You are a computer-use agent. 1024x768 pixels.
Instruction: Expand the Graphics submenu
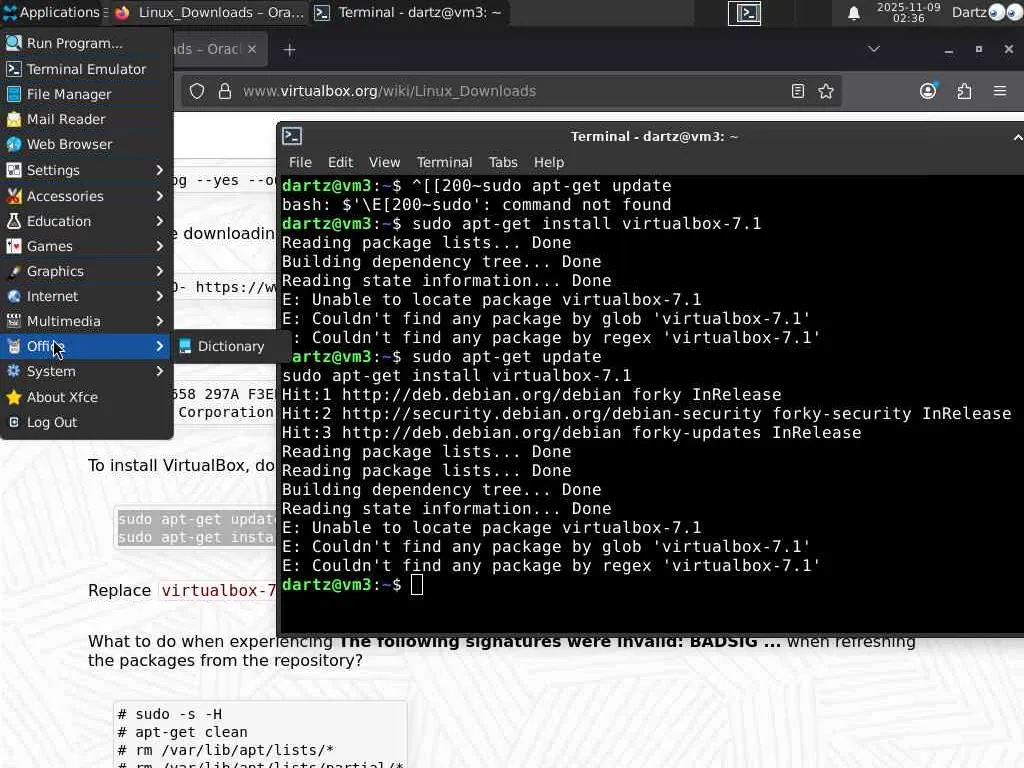click(86, 271)
